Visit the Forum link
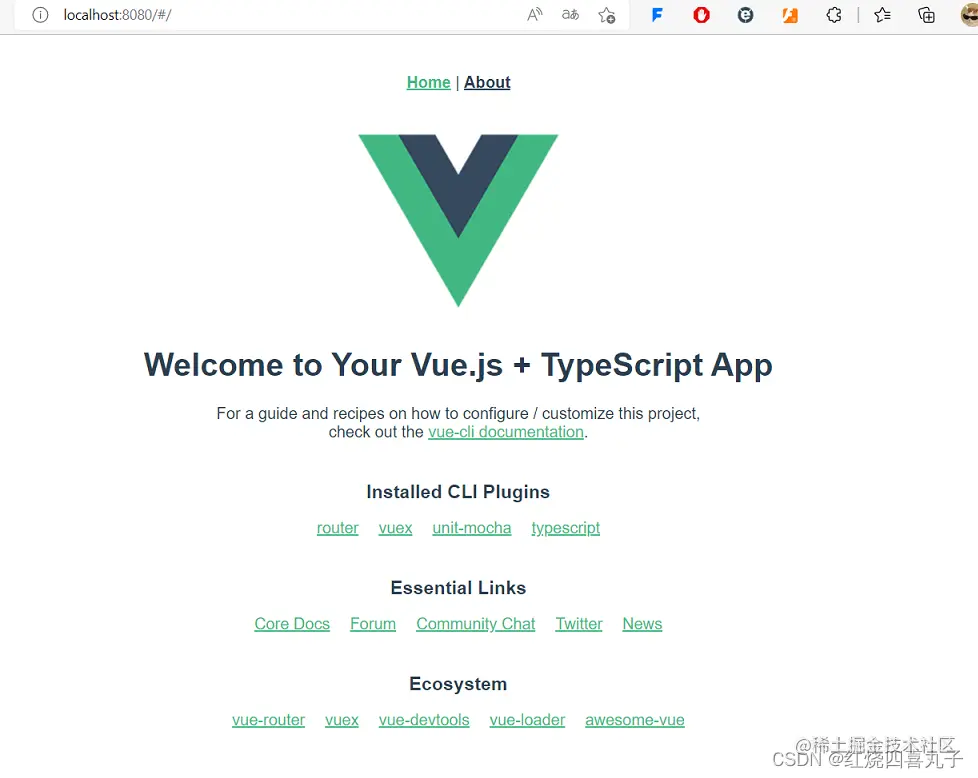This screenshot has width=978, height=778. point(373,624)
